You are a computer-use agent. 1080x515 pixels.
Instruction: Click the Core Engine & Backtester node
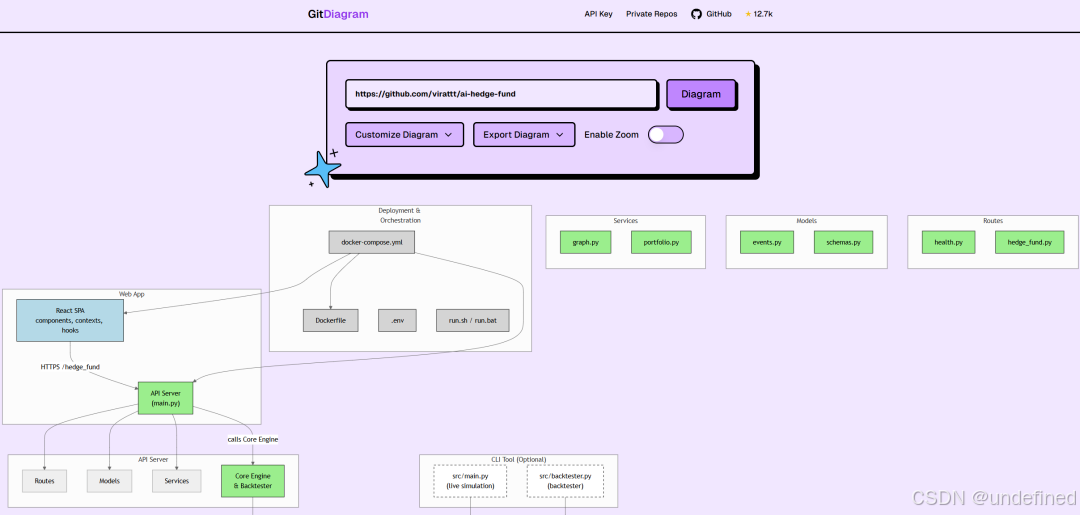pyautogui.click(x=253, y=481)
